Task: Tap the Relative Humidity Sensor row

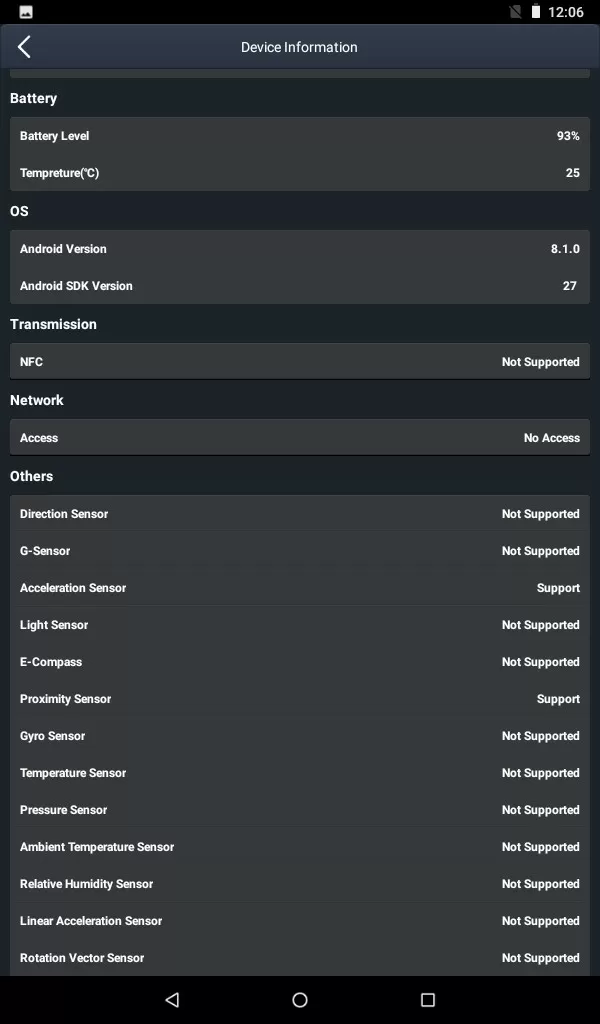Action: coord(300,884)
